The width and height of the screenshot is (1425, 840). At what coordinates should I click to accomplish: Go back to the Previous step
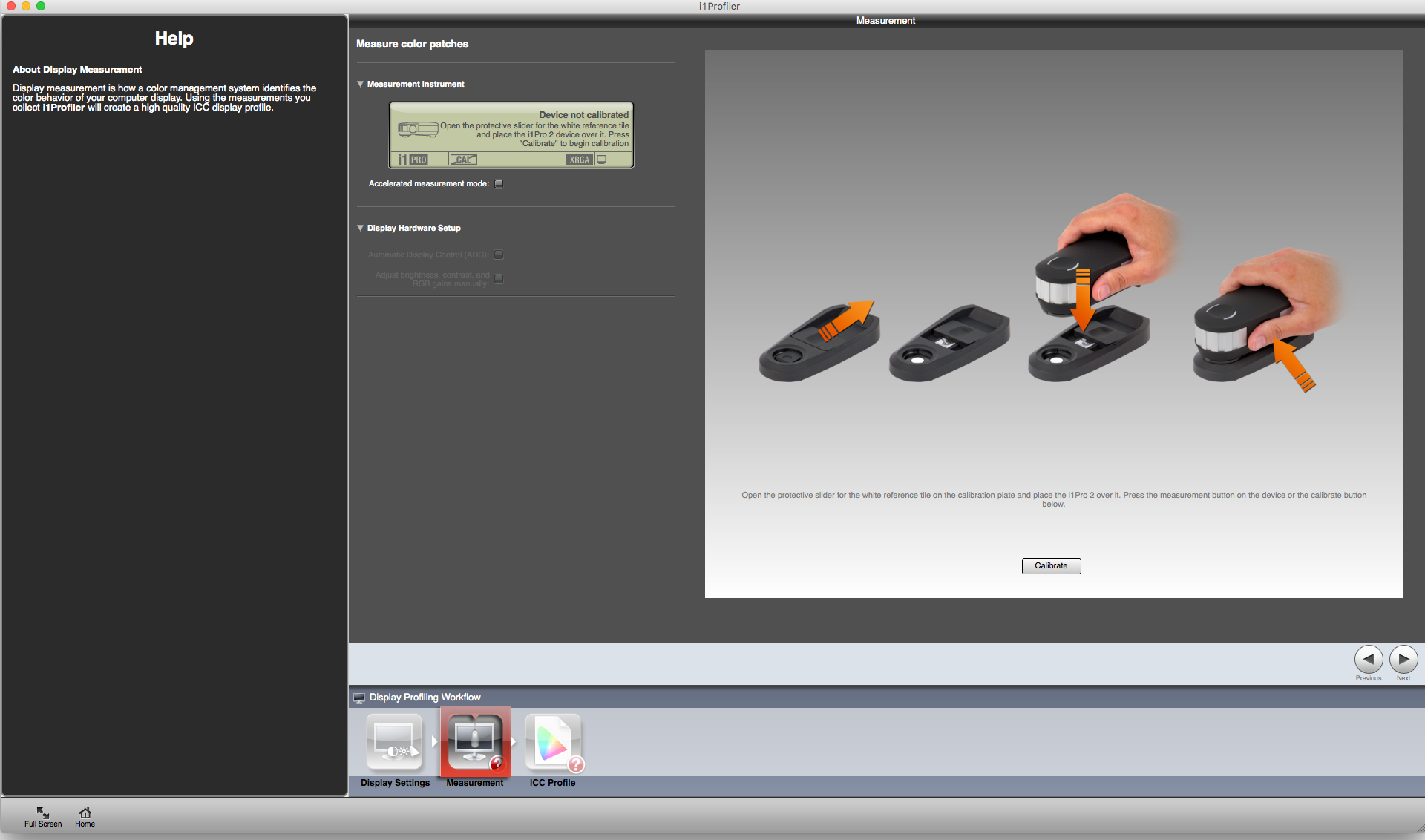(x=1368, y=659)
